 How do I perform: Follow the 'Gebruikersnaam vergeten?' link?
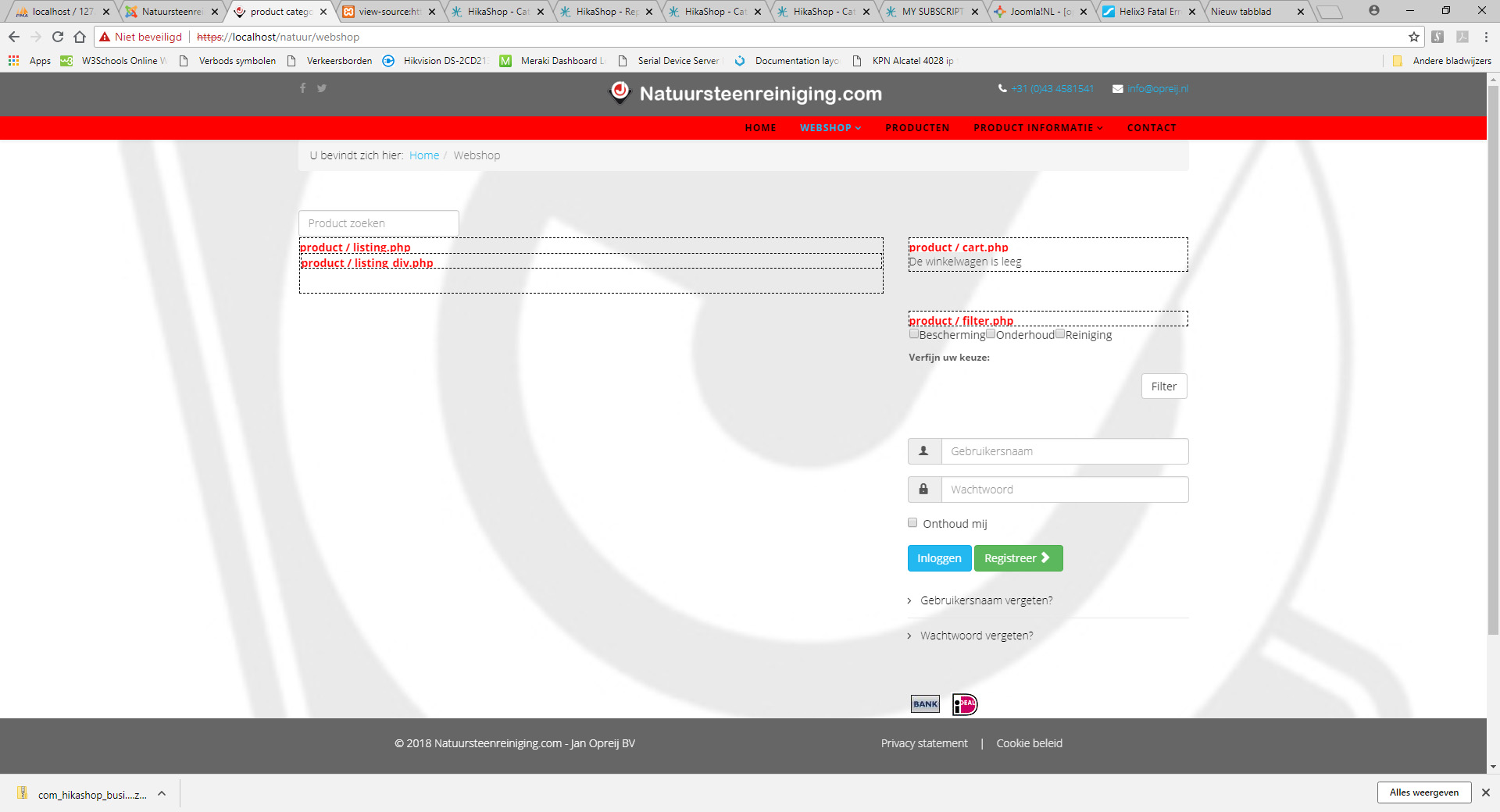(x=986, y=600)
